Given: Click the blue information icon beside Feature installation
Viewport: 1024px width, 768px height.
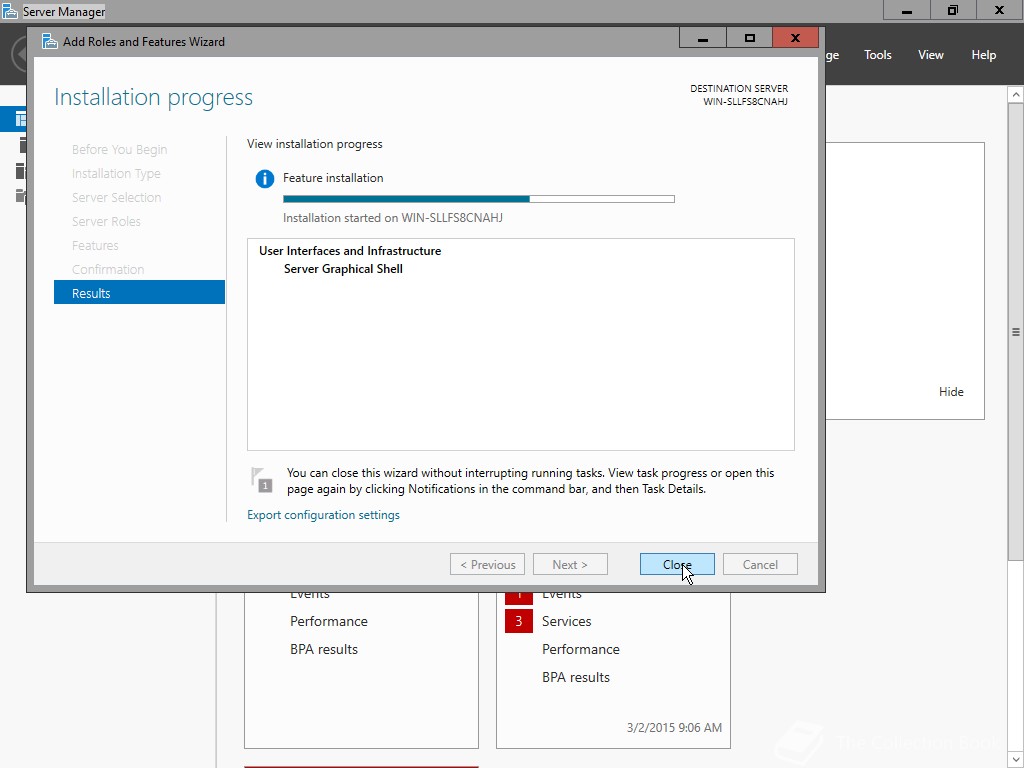Looking at the screenshot, I should tap(264, 178).
